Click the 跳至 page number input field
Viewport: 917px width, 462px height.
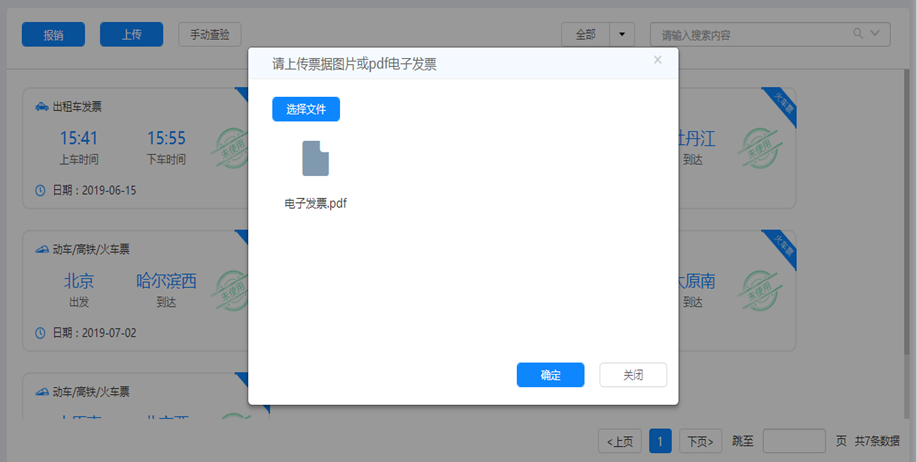[794, 441]
